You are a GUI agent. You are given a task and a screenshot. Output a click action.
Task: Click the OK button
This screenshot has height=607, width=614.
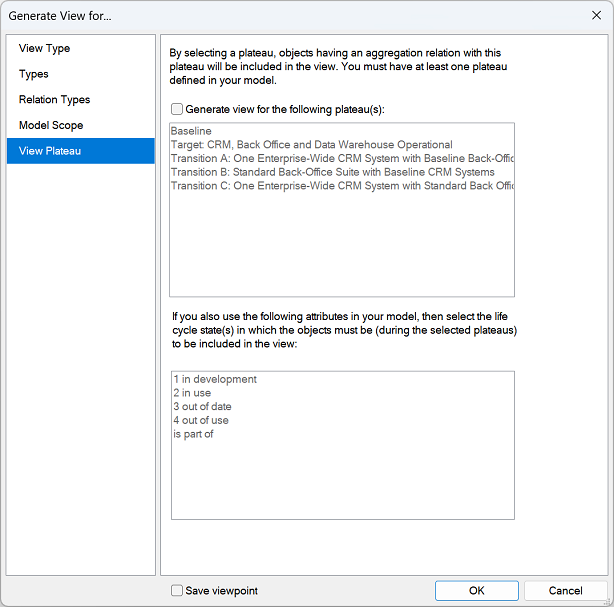(x=476, y=591)
